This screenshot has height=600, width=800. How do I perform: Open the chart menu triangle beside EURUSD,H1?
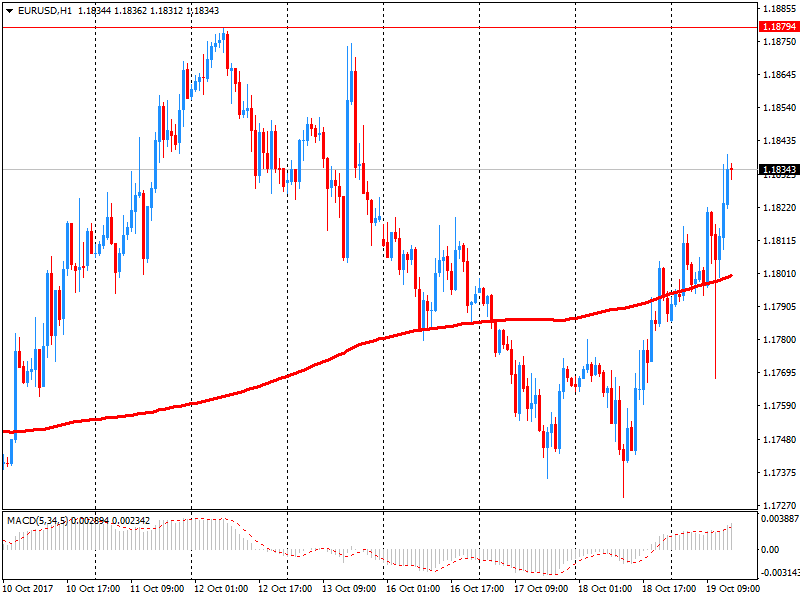pos(9,11)
